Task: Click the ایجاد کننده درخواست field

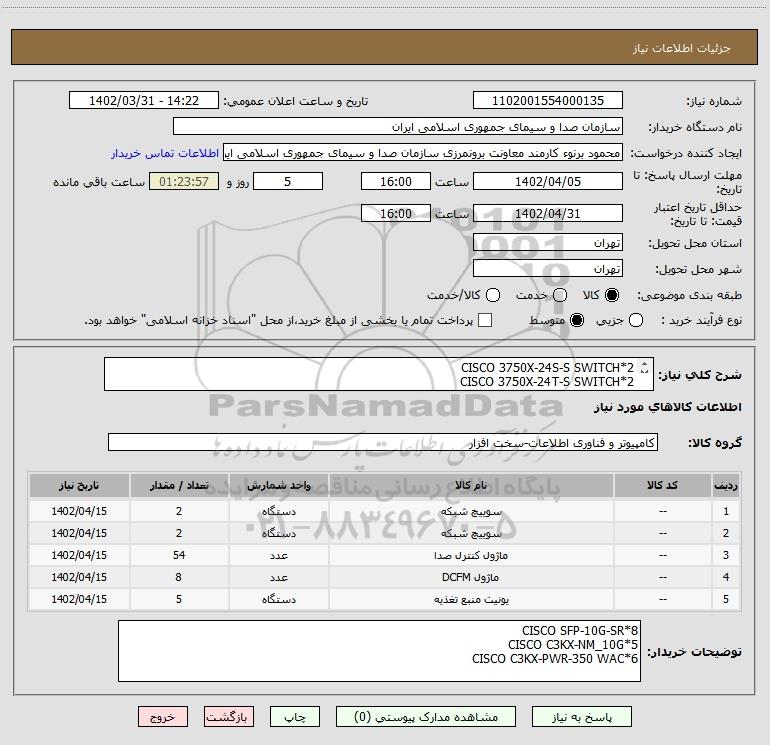Action: pos(423,153)
